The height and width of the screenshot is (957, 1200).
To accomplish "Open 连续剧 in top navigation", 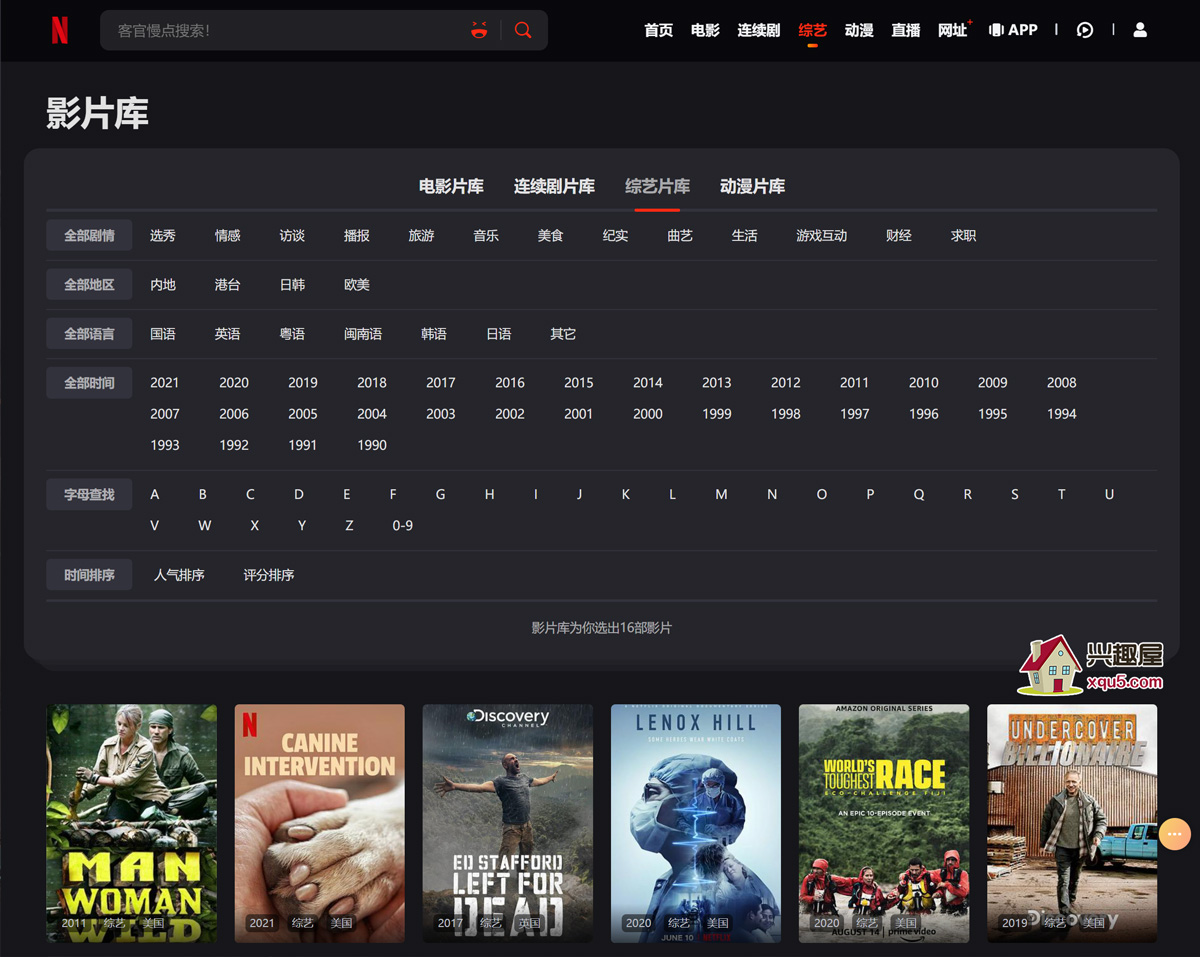I will tap(759, 30).
